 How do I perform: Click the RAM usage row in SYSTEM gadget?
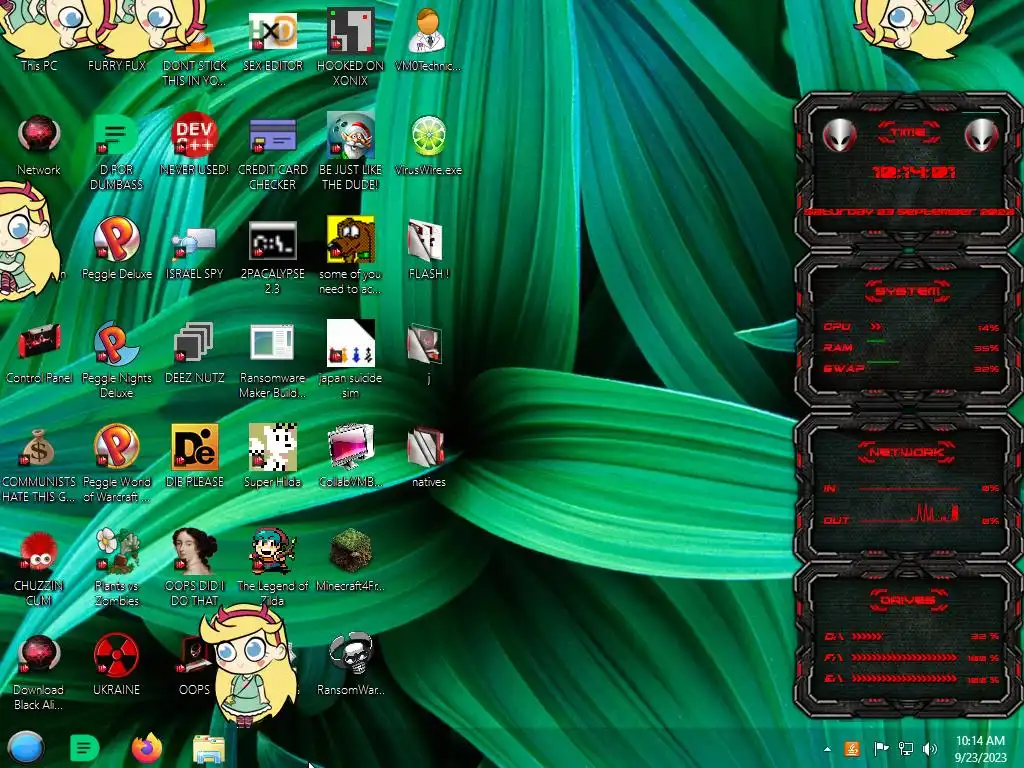click(x=911, y=347)
